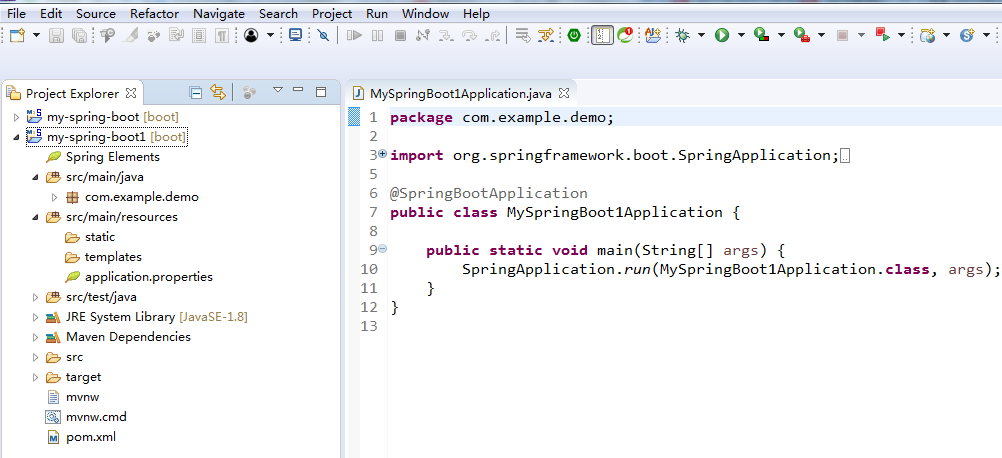This screenshot has height=458, width=1002.
Task: Click the Step Over icon
Action: pyautogui.click(x=469, y=36)
